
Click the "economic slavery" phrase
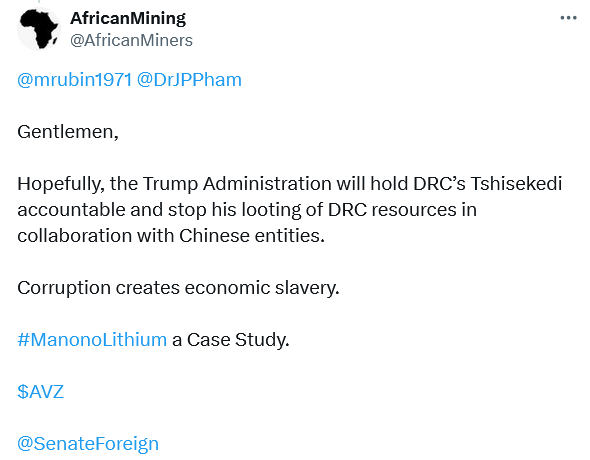coord(262,288)
